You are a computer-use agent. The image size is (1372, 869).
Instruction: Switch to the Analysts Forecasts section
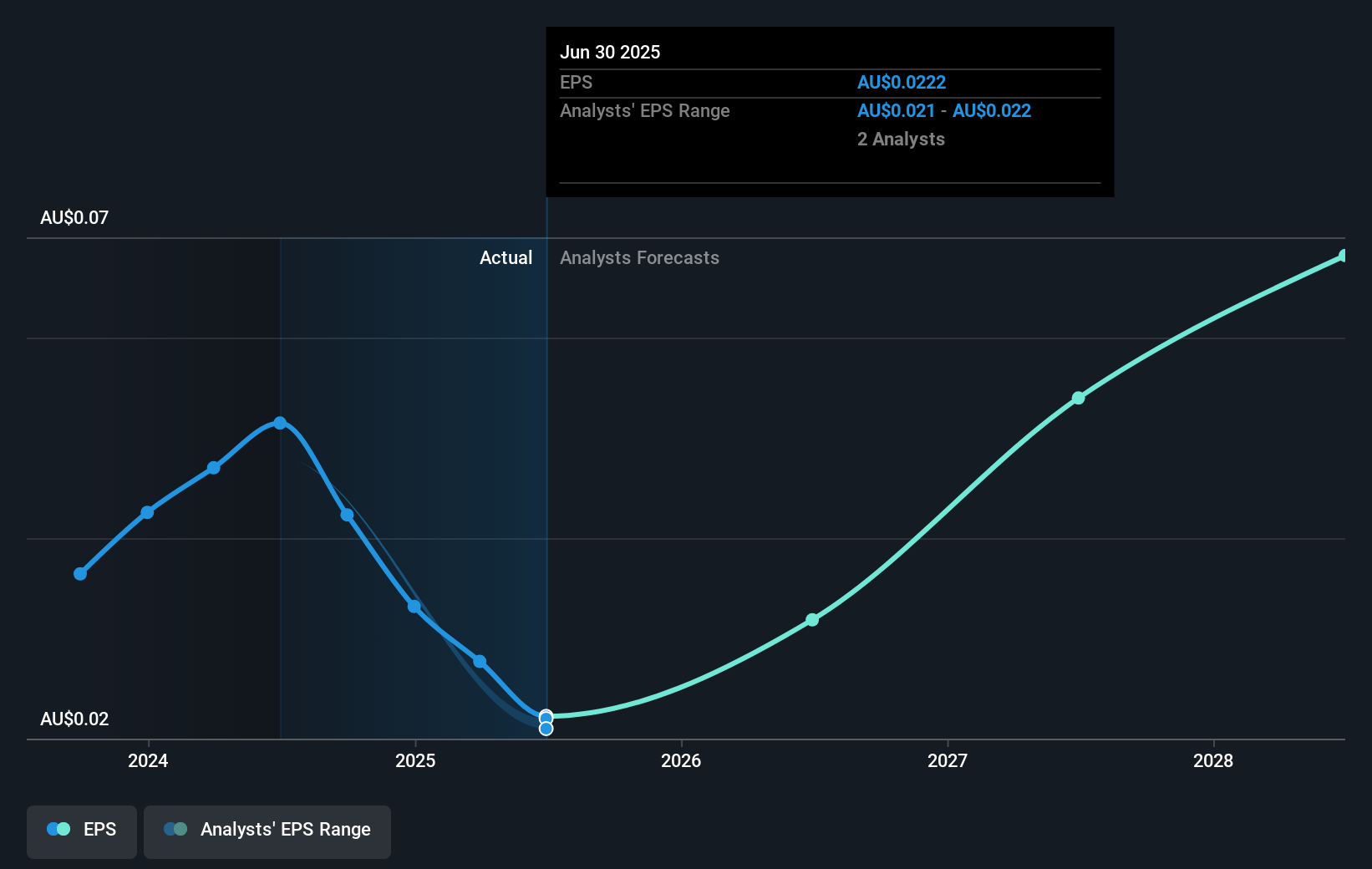pyautogui.click(x=639, y=257)
